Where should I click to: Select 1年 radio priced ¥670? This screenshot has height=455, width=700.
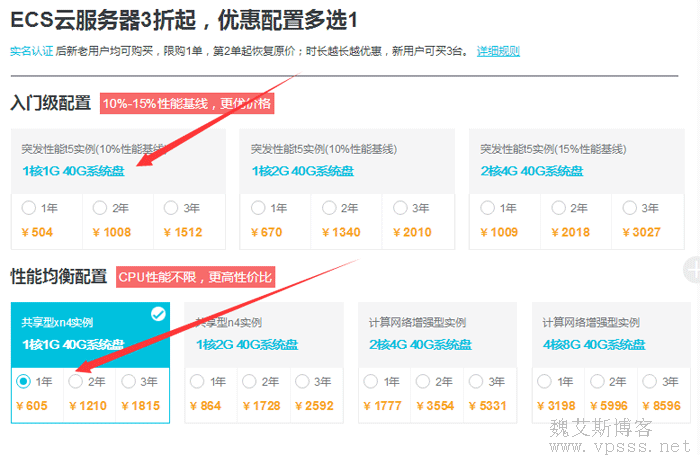259,208
